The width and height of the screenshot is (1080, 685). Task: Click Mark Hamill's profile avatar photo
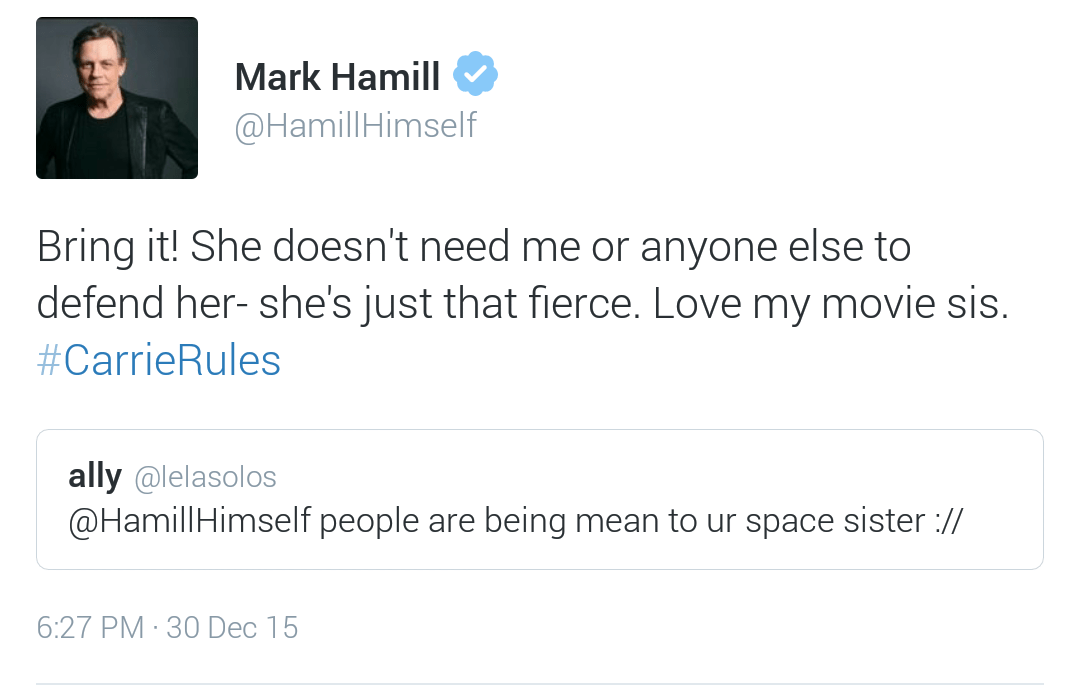[117, 98]
